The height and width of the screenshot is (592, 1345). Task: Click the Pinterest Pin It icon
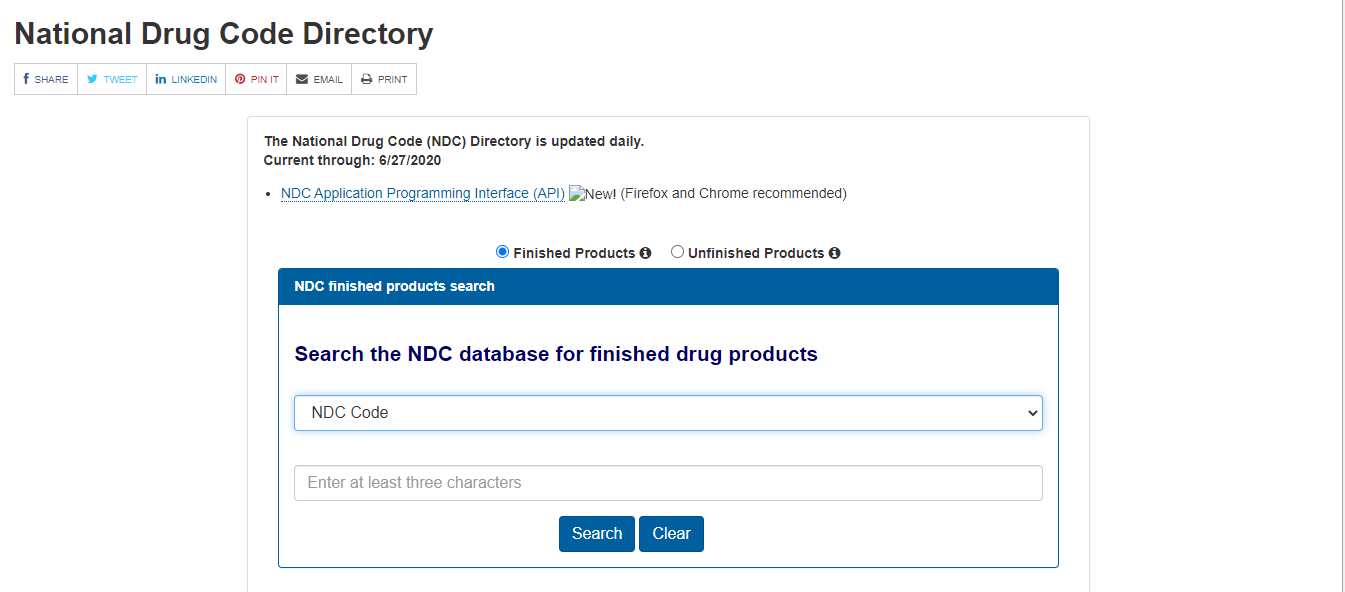point(240,79)
